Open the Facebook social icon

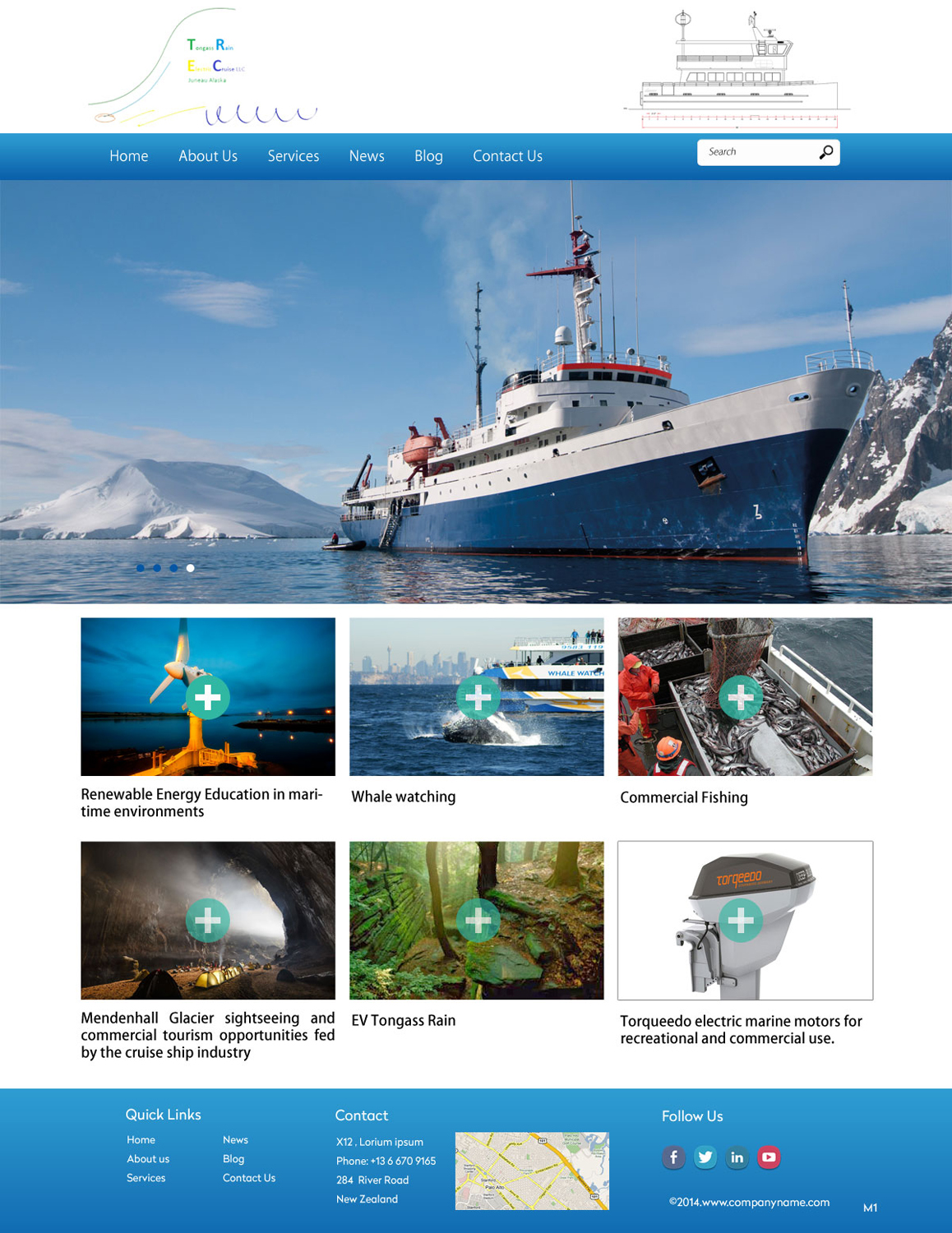673,1157
